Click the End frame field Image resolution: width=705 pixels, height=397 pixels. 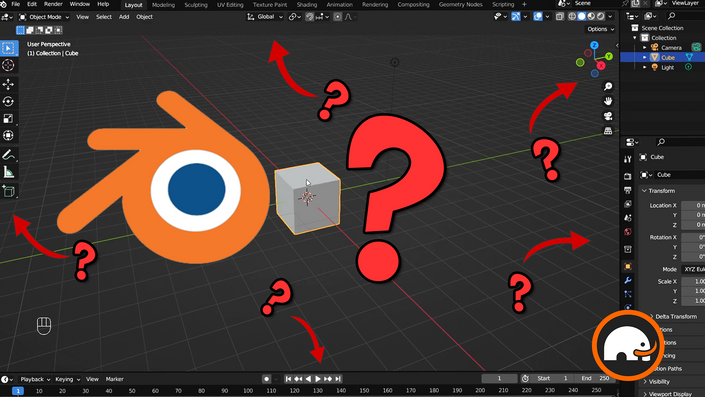point(595,379)
